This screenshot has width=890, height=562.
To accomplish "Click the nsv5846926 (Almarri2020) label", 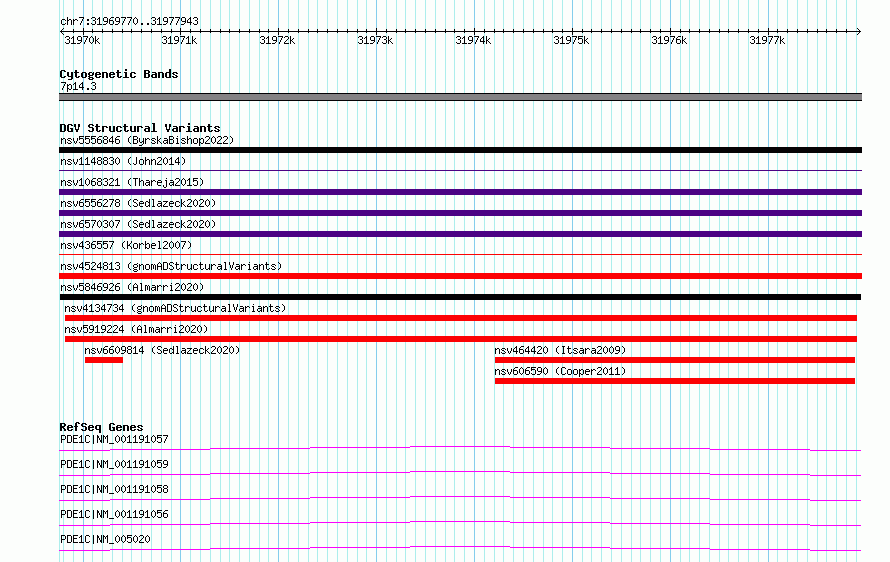I will [x=132, y=287].
